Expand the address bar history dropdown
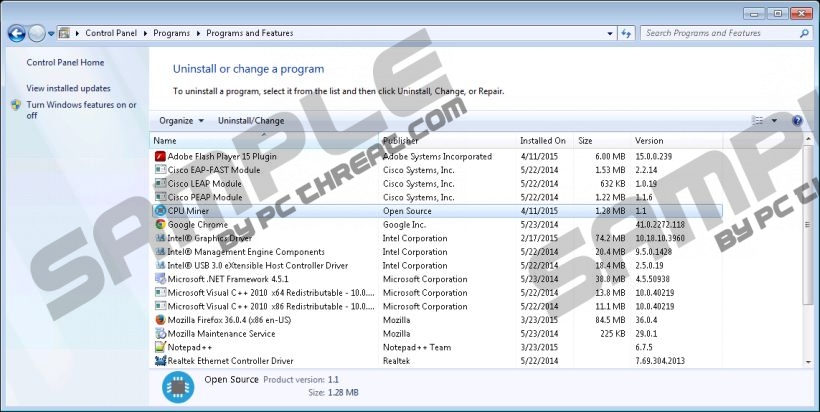This screenshot has width=820, height=412. coord(610,33)
